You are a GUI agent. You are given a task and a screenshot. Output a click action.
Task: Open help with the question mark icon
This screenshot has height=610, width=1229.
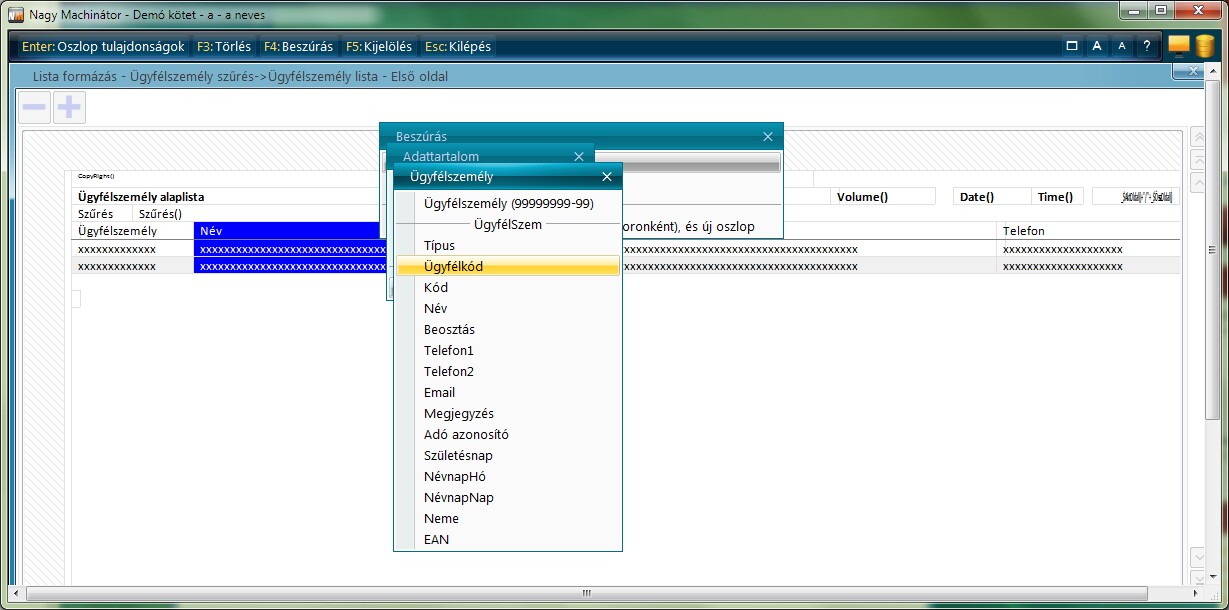pyautogui.click(x=1147, y=46)
